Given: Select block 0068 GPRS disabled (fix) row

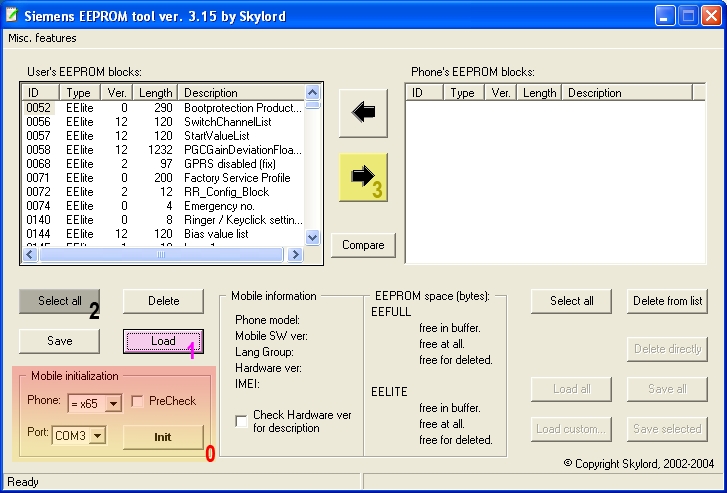Looking at the screenshot, I should click(x=164, y=164).
